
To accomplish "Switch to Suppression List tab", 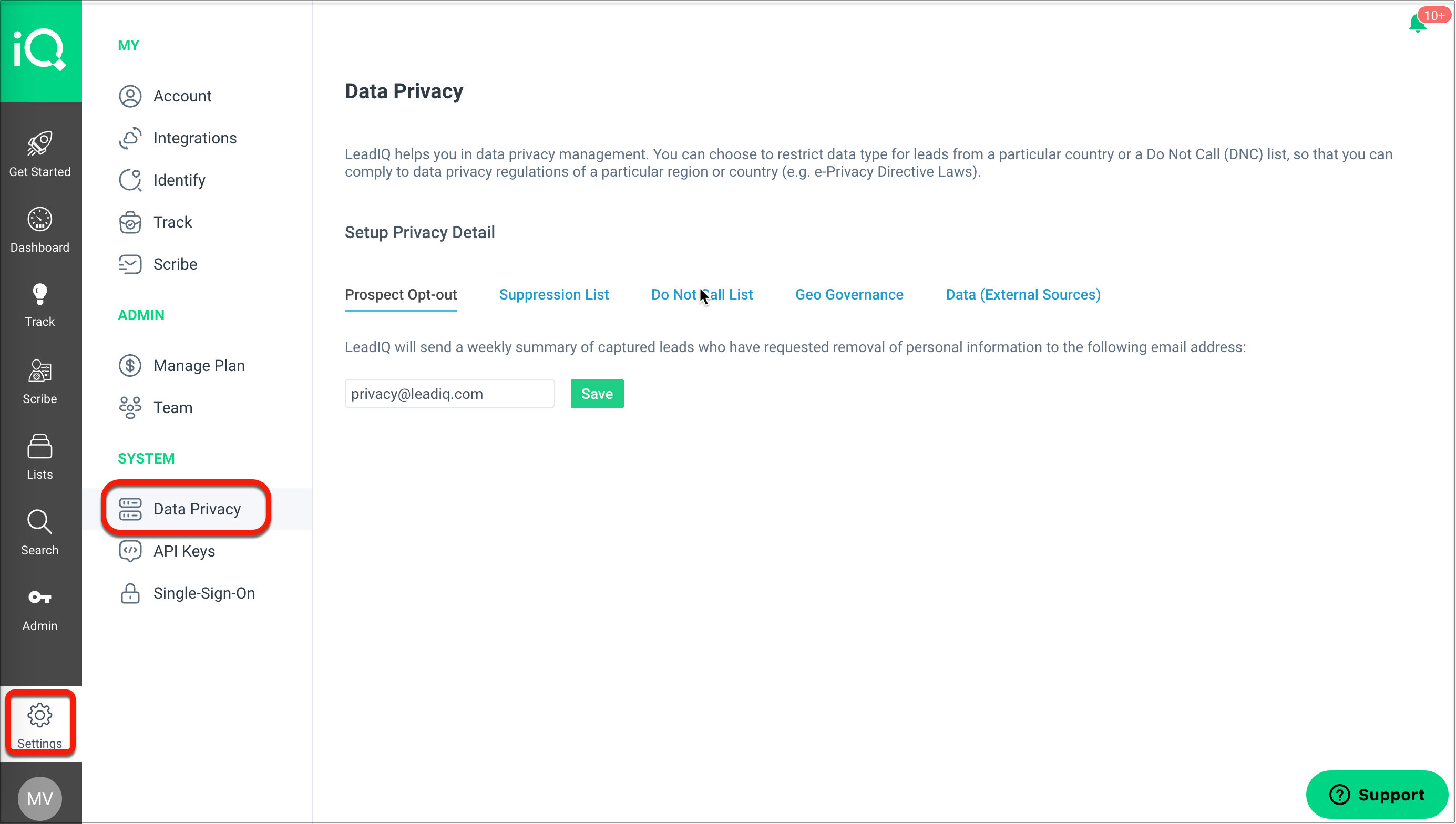I will (553, 294).
